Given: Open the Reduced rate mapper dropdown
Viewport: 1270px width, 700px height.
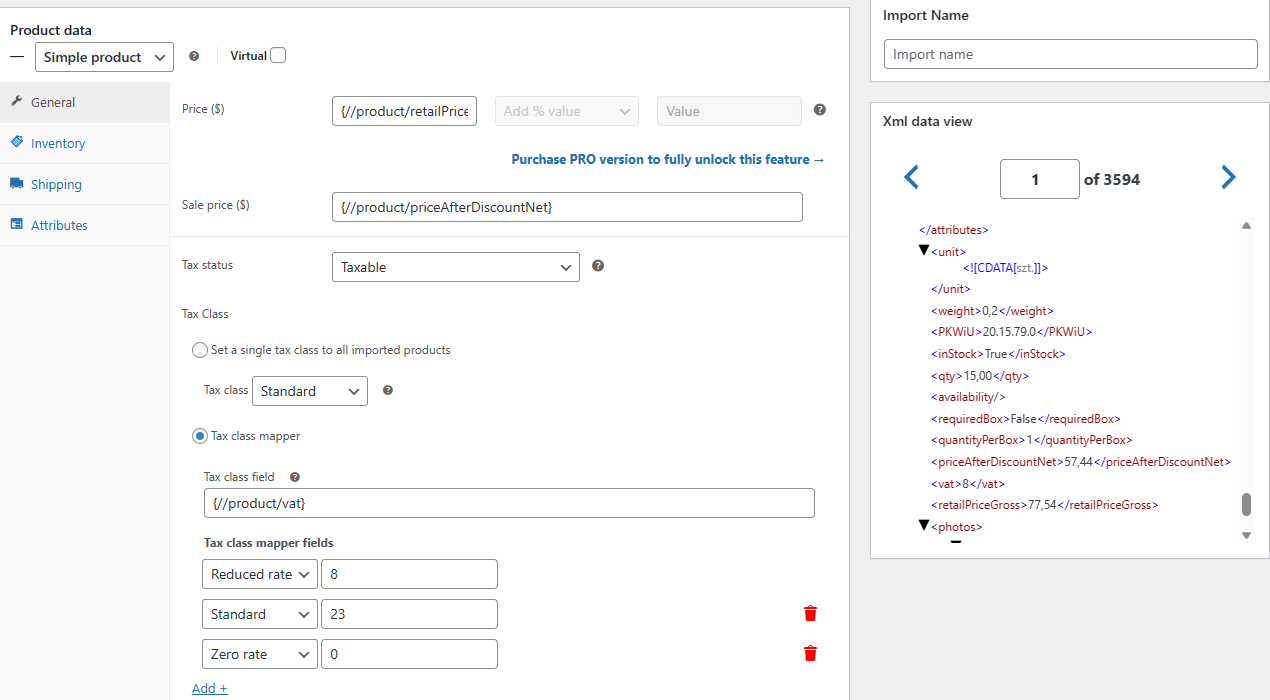Looking at the screenshot, I should (x=260, y=574).
